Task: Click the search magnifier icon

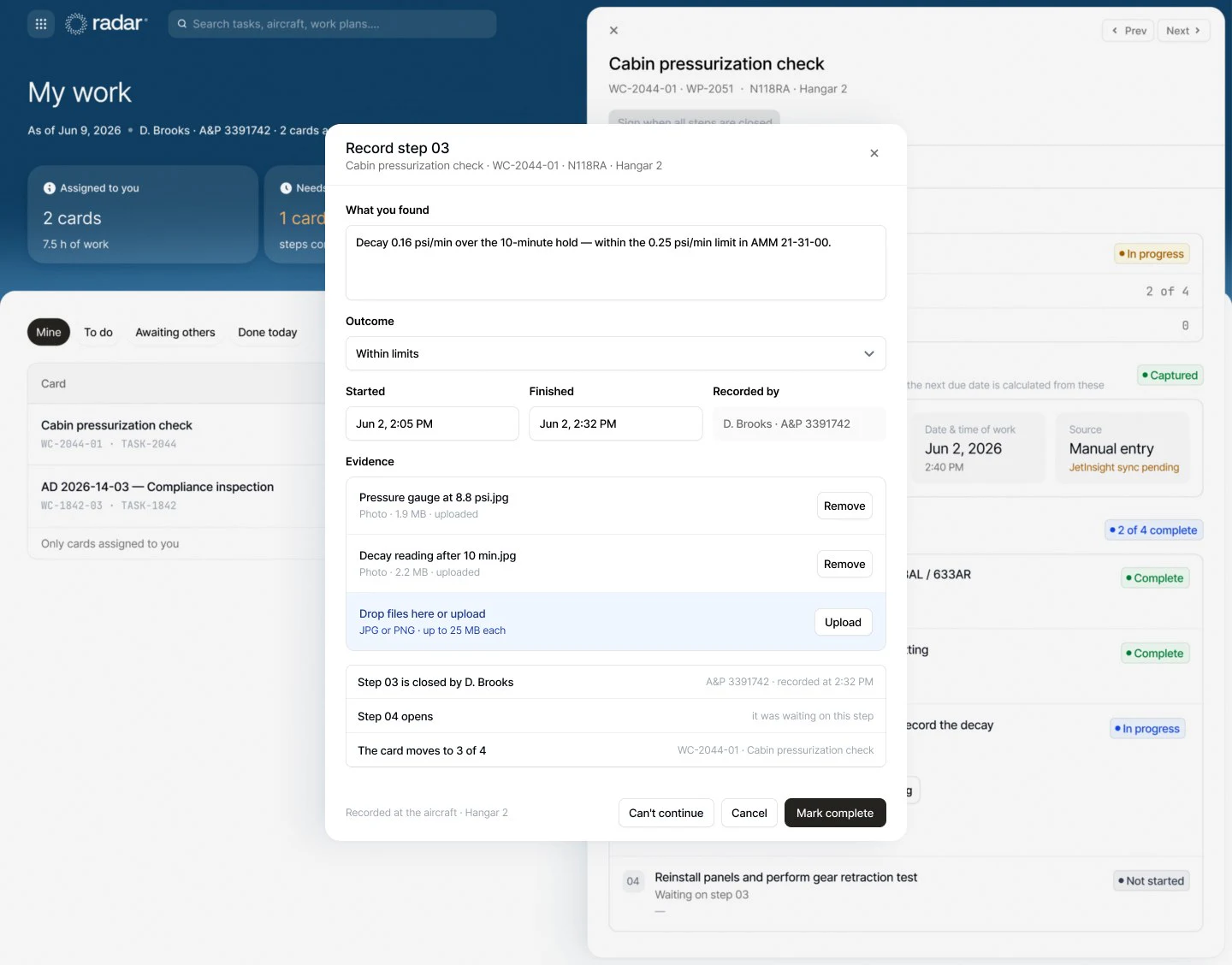Action: click(x=182, y=24)
